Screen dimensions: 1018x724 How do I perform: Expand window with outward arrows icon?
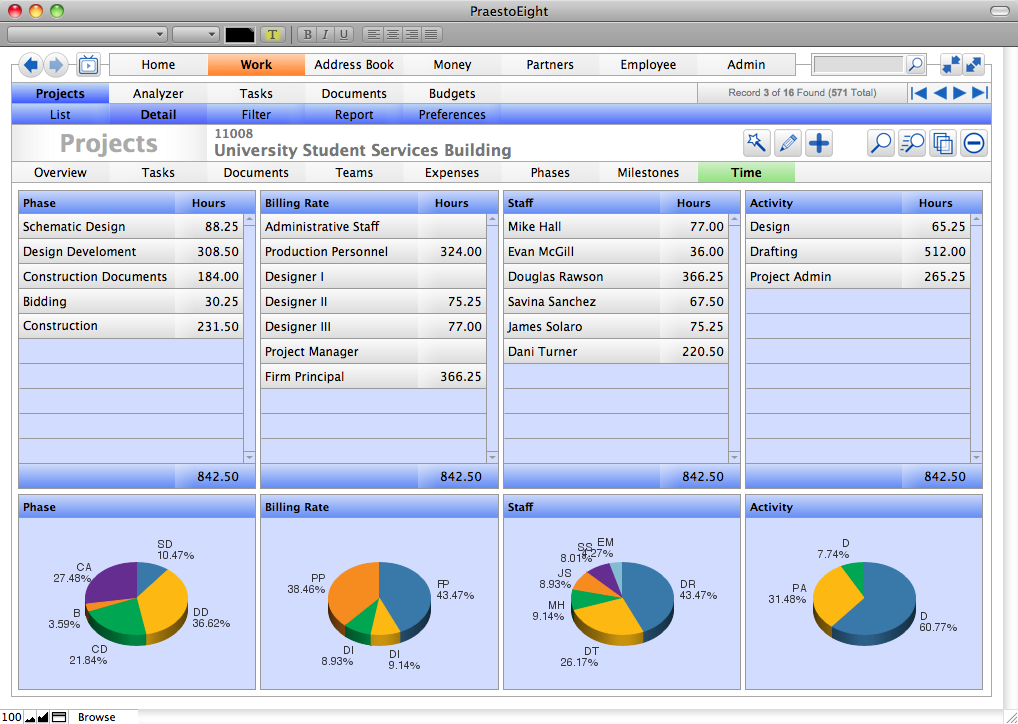[974, 64]
